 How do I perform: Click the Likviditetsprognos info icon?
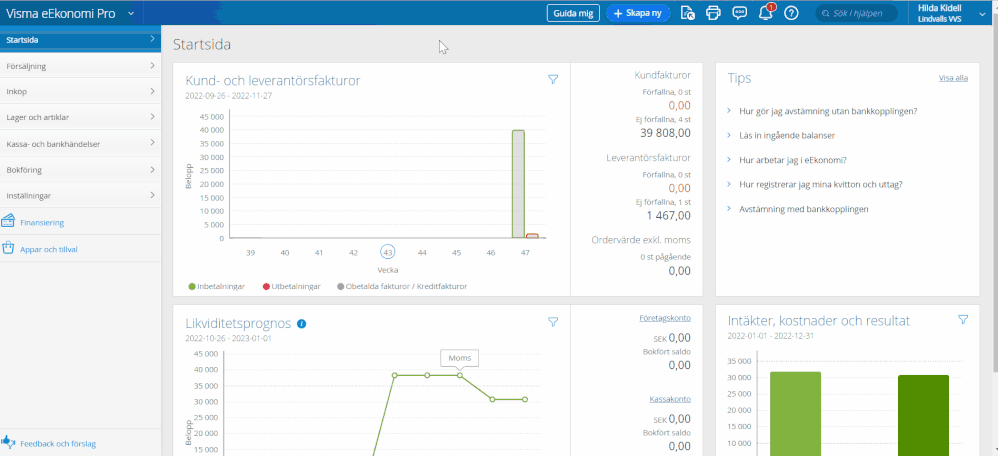pyautogui.click(x=302, y=324)
